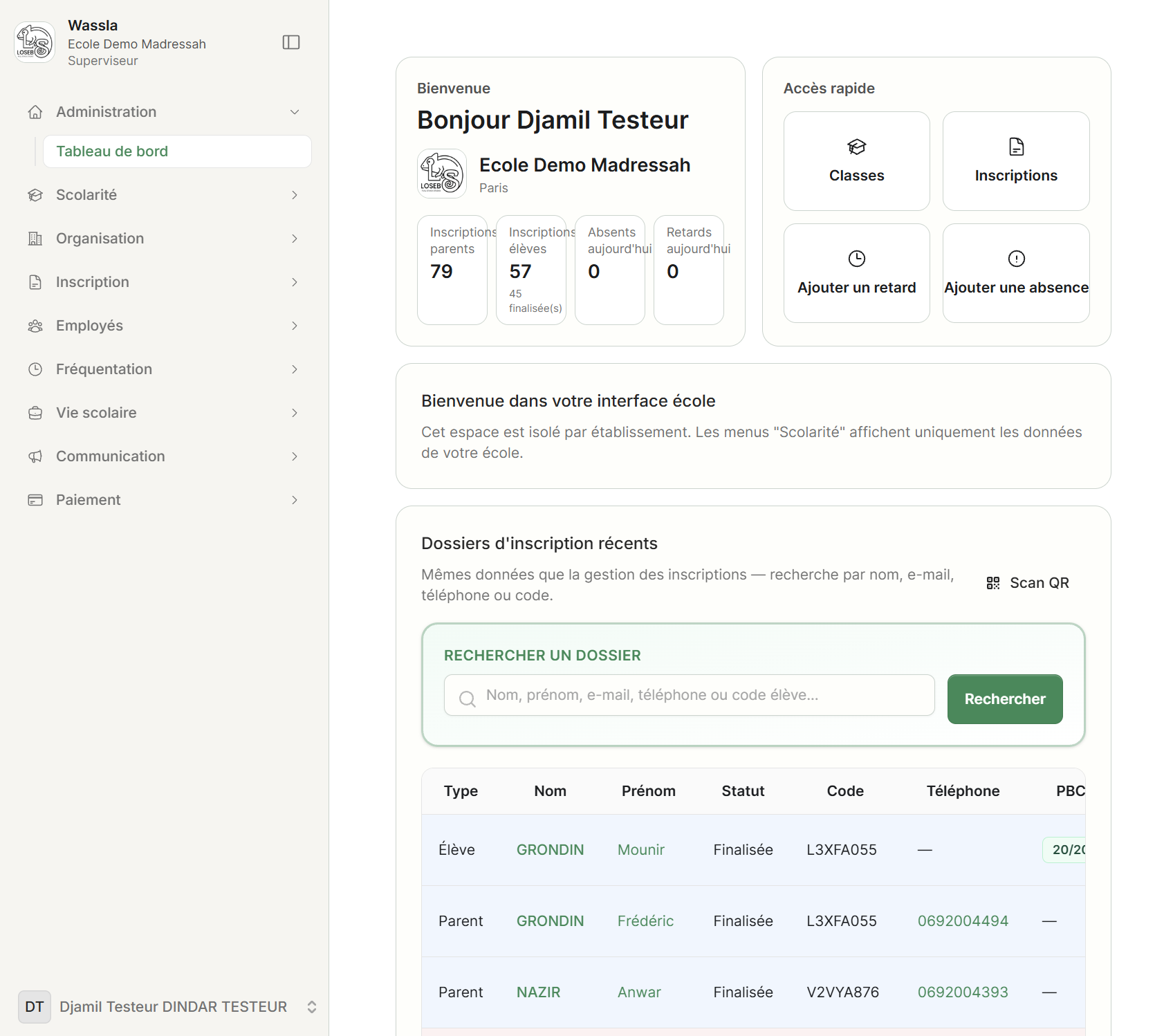The height and width of the screenshot is (1036, 1173).
Task: Click the Code column header
Action: (845, 791)
